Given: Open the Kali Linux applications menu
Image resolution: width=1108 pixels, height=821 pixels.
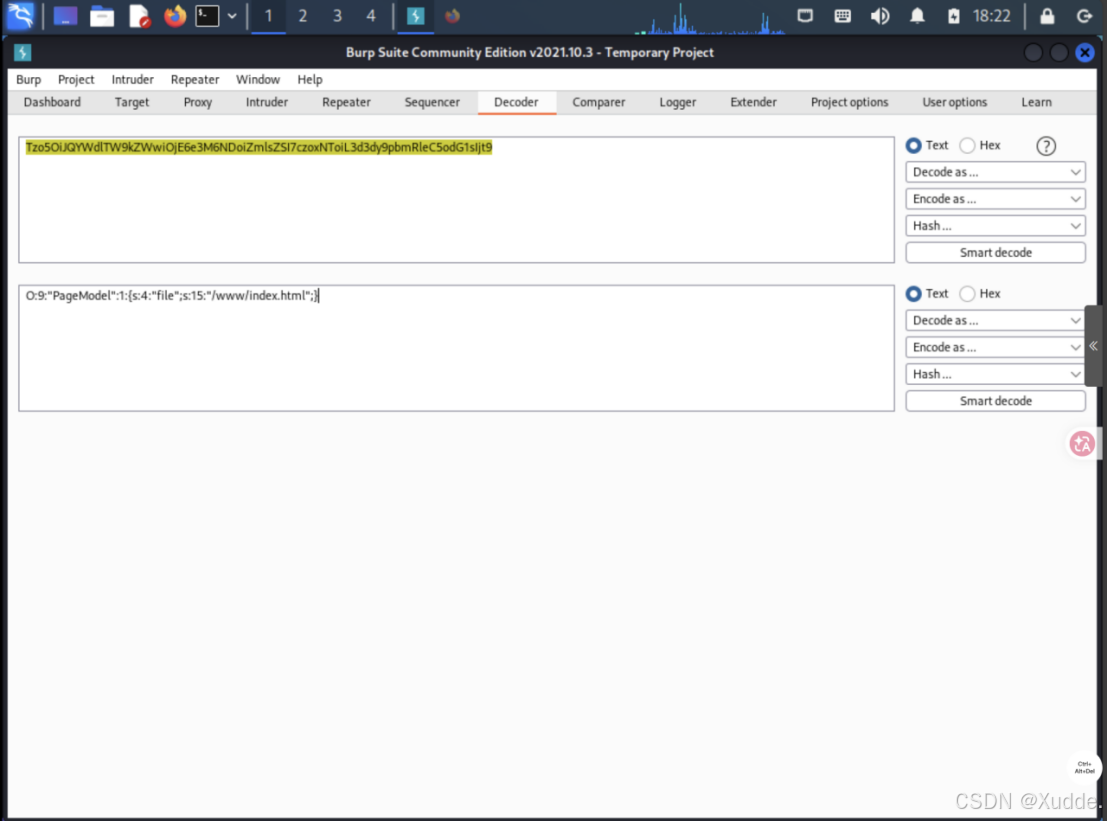Looking at the screenshot, I should [x=20, y=16].
